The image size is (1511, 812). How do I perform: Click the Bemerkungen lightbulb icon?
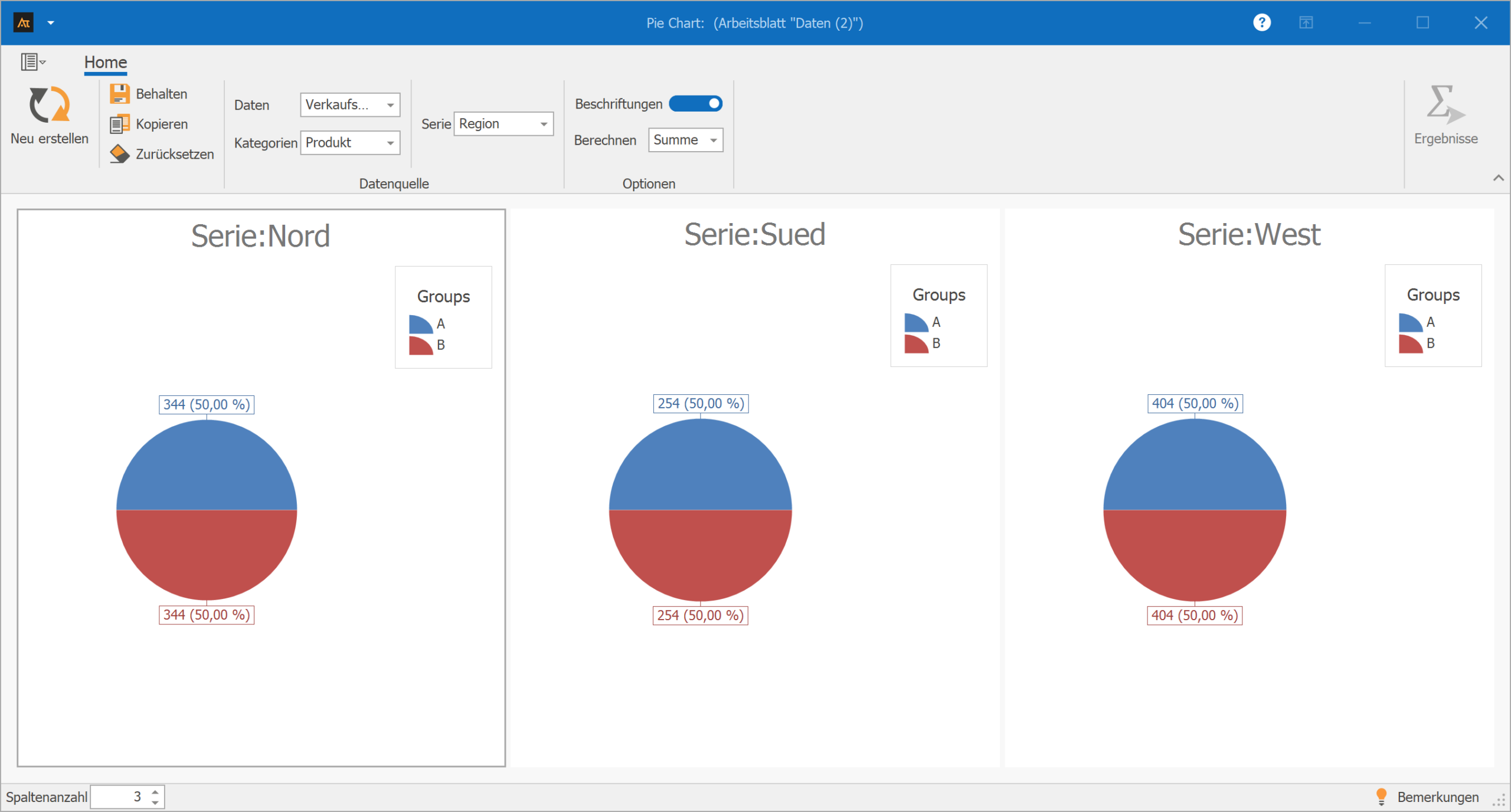[1381, 797]
